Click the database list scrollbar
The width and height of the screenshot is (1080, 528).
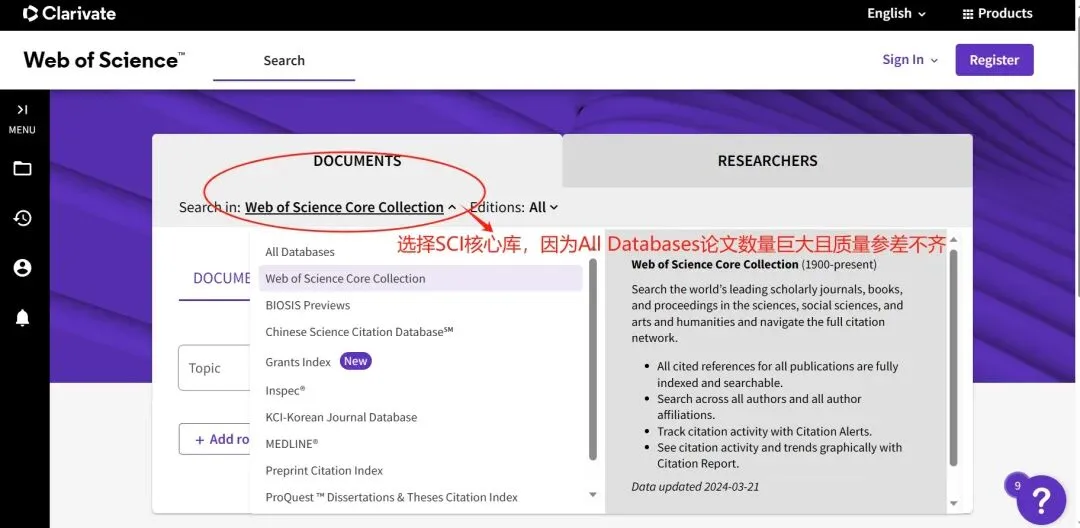(x=593, y=359)
